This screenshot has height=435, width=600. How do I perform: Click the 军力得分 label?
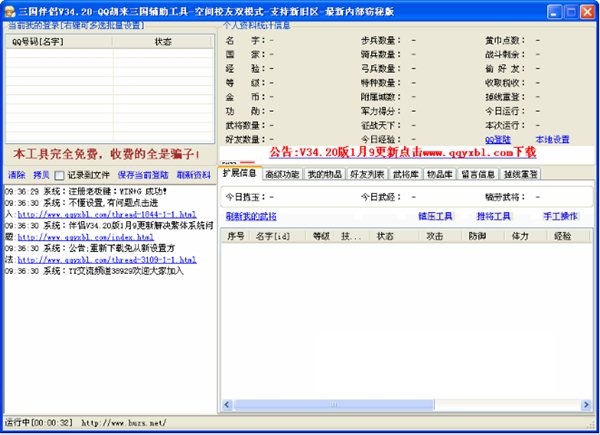[380, 111]
